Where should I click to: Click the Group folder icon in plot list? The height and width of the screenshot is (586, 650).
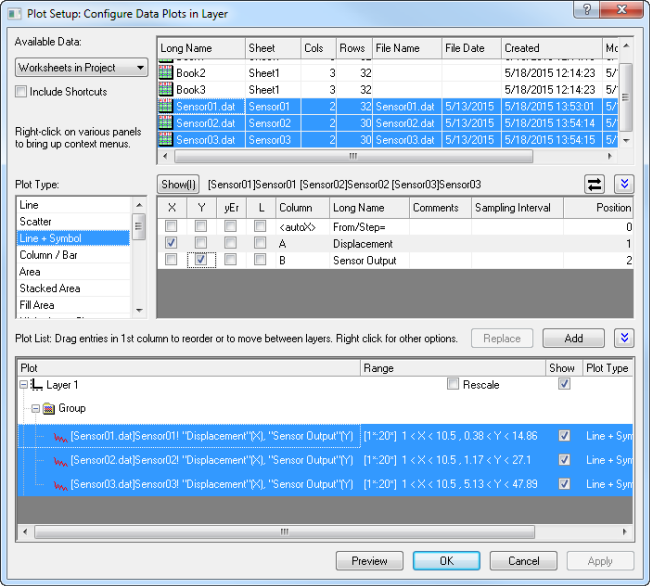point(48,408)
